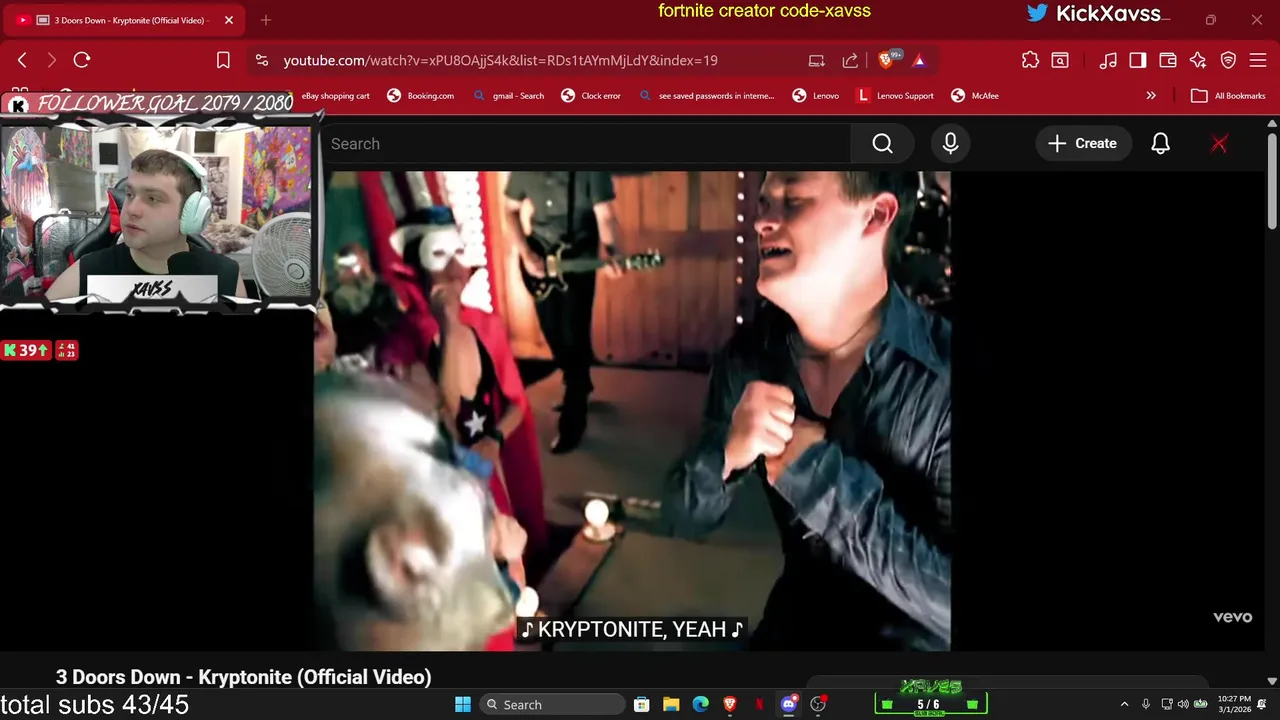
Task: Click the YouTube magnifier search button
Action: click(x=882, y=144)
